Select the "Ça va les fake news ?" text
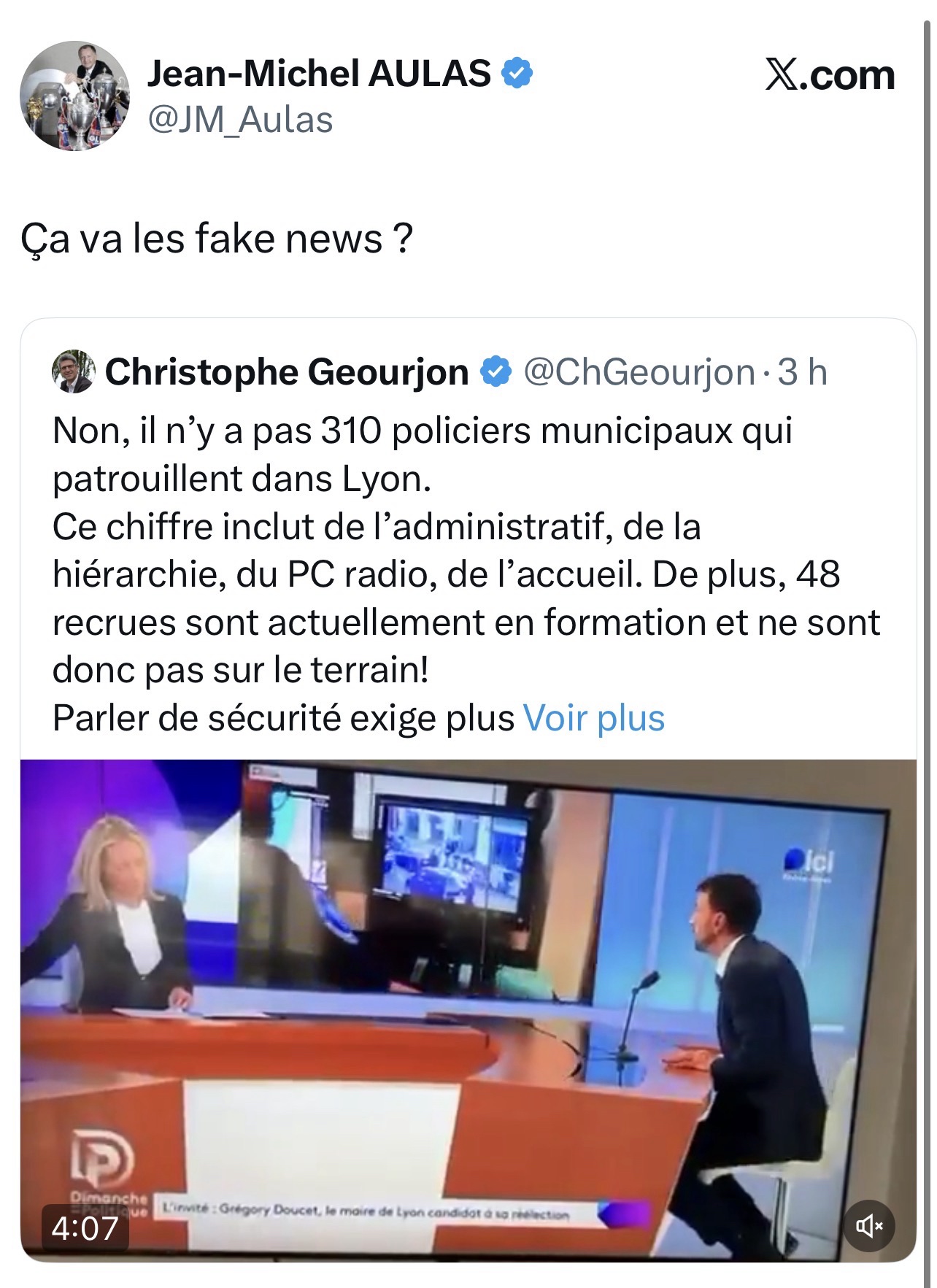 217,239
